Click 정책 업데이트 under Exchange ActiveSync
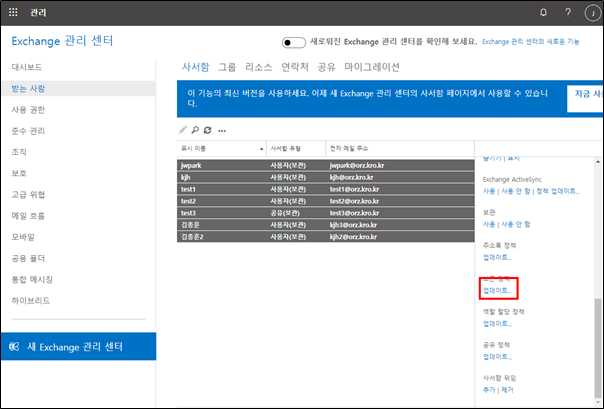Image resolution: width=604 pixels, height=409 pixels. click(x=558, y=191)
